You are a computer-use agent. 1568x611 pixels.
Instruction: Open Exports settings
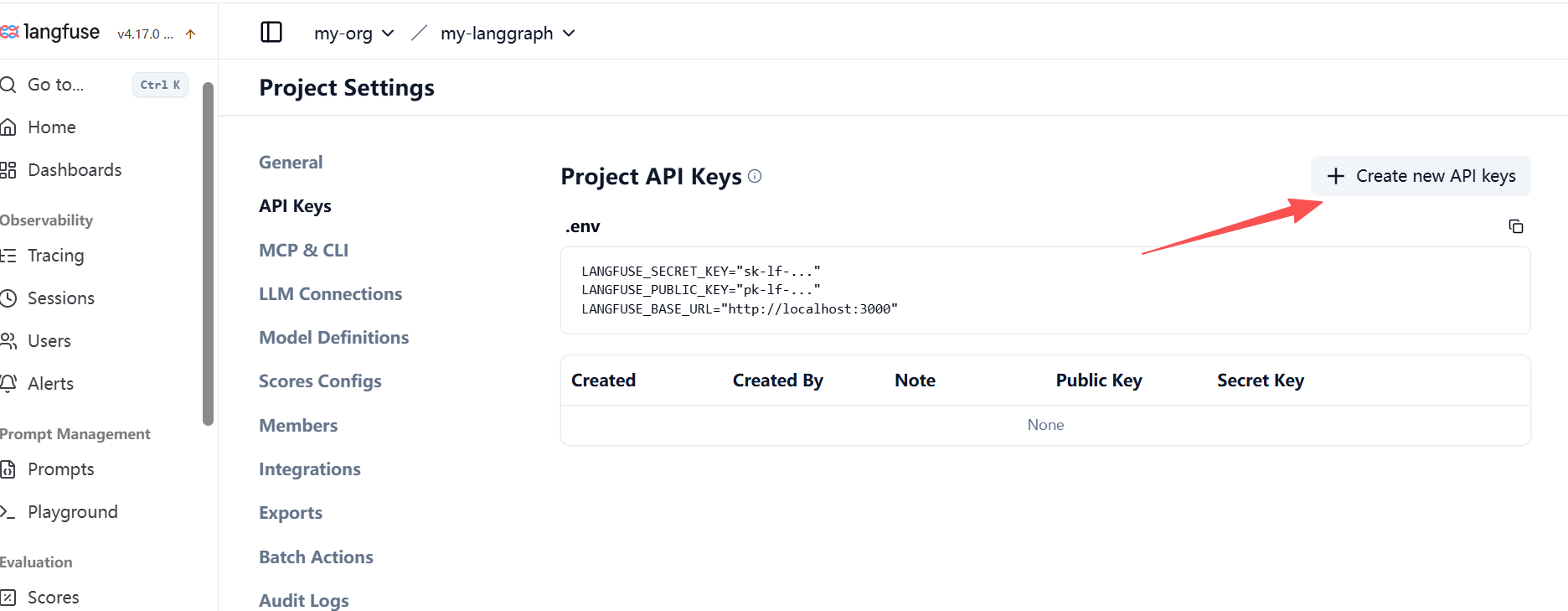coord(291,513)
